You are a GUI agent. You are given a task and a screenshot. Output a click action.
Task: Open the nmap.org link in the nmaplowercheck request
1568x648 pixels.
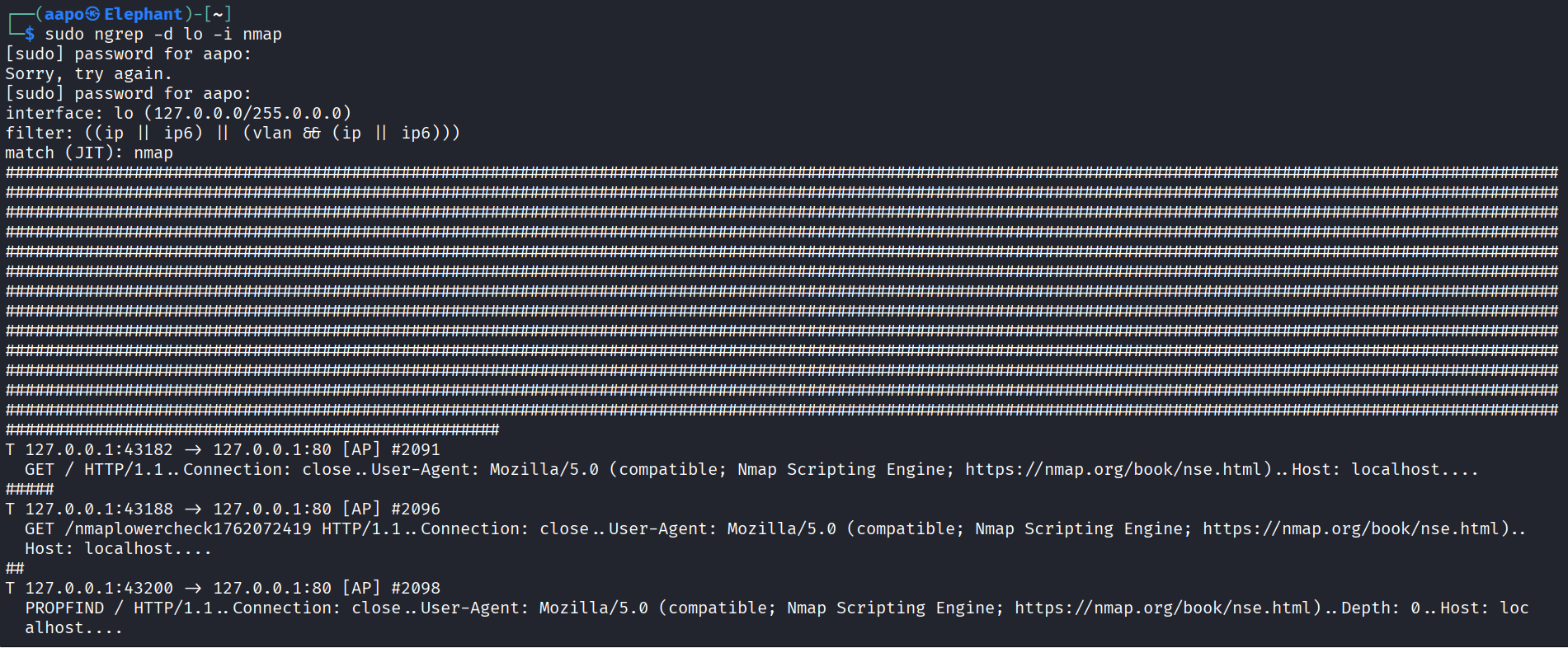click(x=1351, y=528)
